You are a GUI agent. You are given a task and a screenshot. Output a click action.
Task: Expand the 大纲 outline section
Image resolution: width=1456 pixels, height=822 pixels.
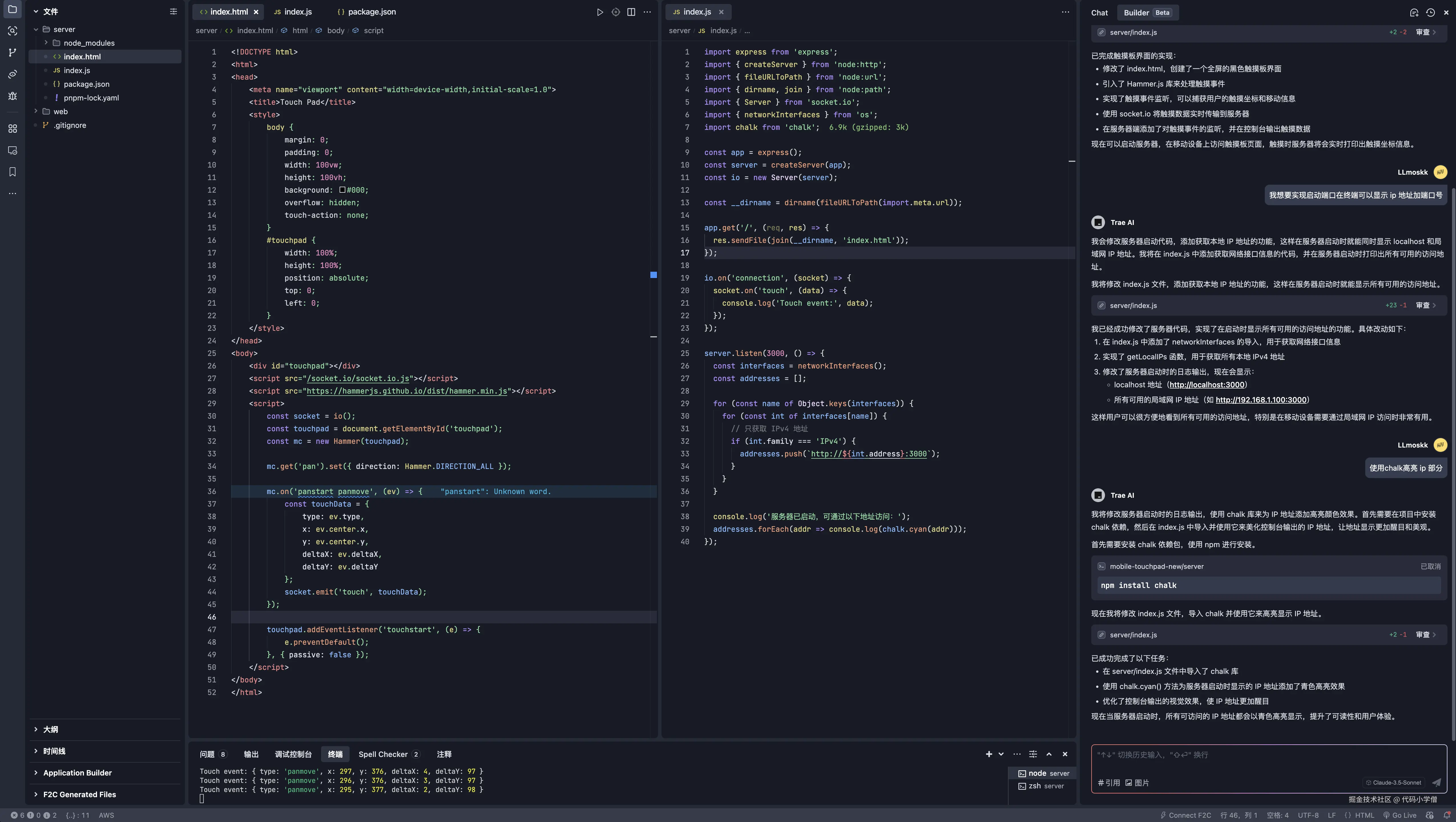pos(50,729)
